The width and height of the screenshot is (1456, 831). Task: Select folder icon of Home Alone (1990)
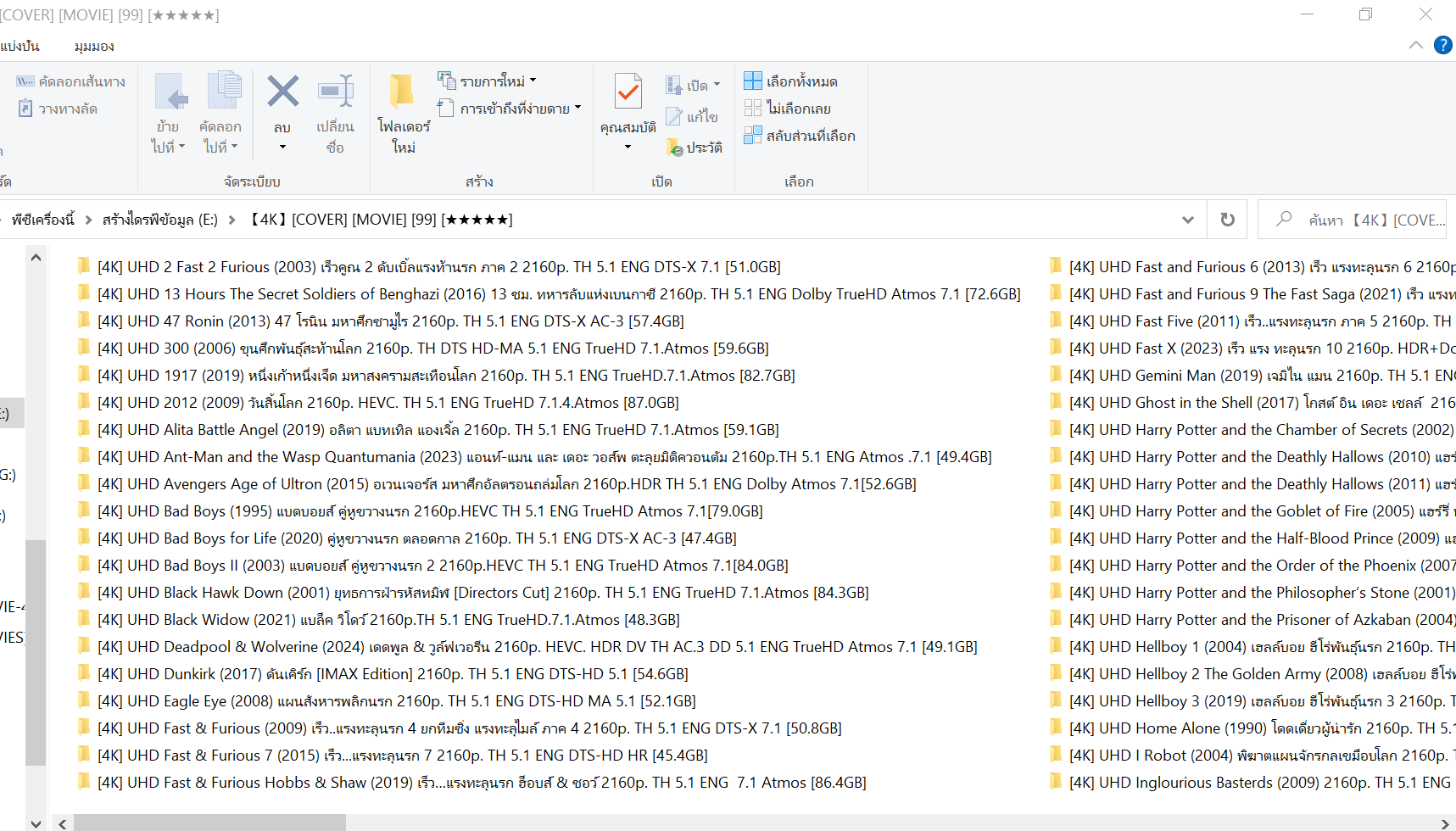pos(1055,728)
